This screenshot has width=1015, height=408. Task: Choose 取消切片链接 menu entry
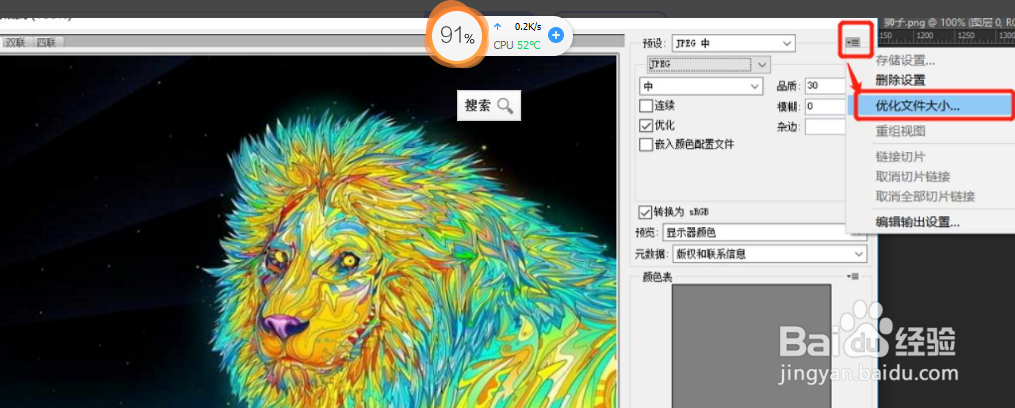(913, 176)
